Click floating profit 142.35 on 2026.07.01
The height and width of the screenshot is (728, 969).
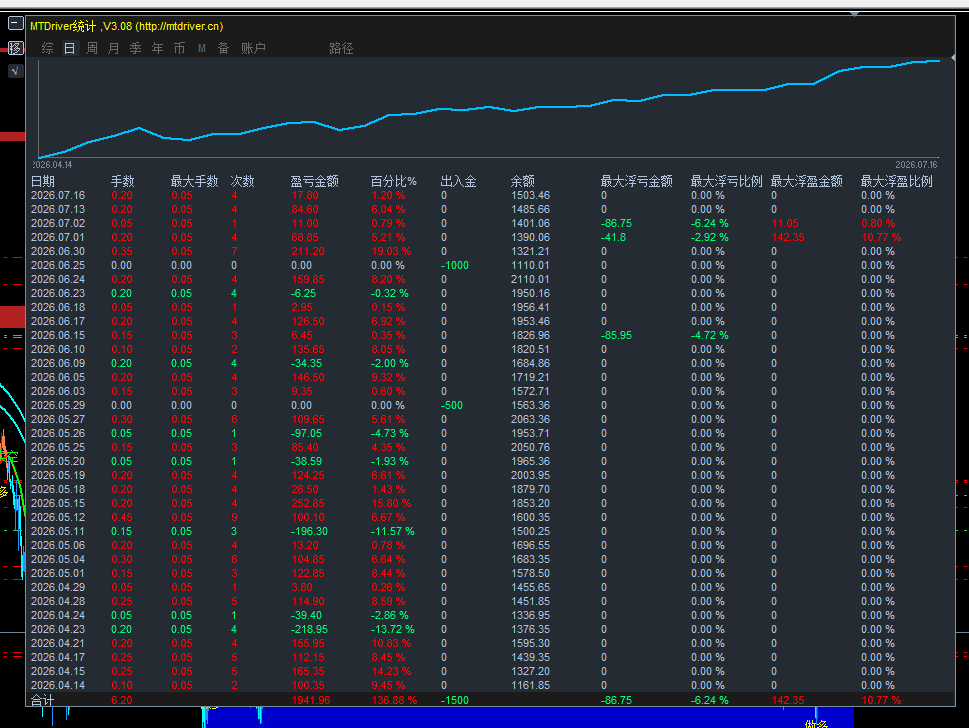pyautogui.click(x=788, y=237)
